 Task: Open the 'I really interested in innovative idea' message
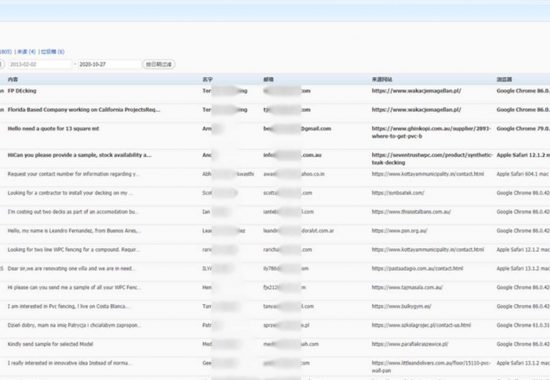(x=69, y=364)
